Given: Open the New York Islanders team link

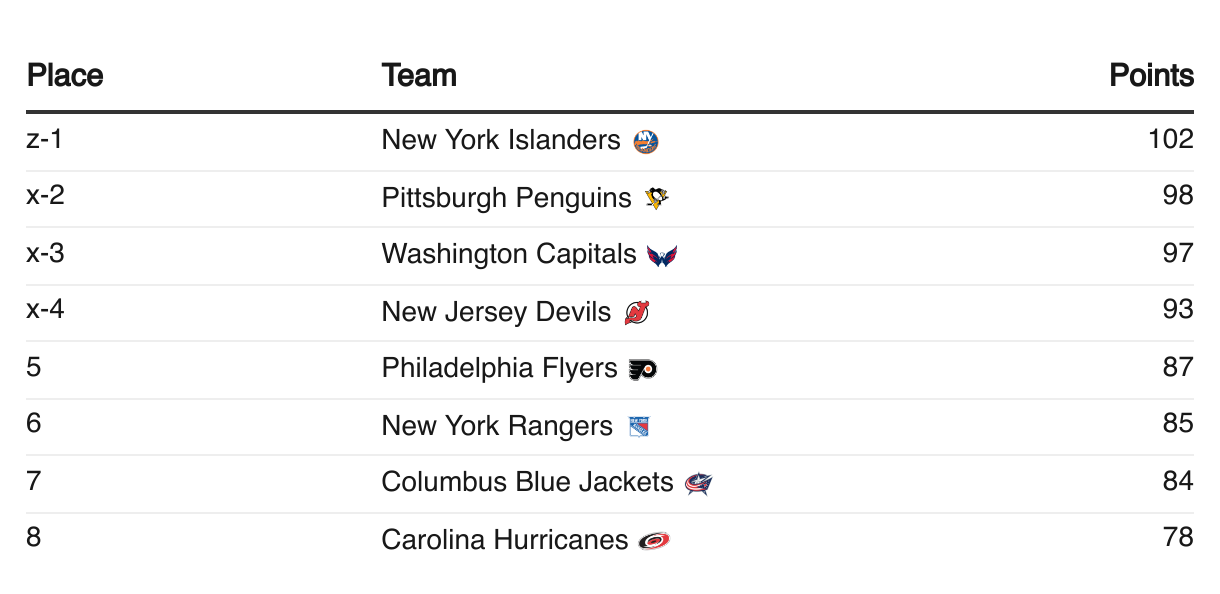Looking at the screenshot, I should tap(501, 141).
